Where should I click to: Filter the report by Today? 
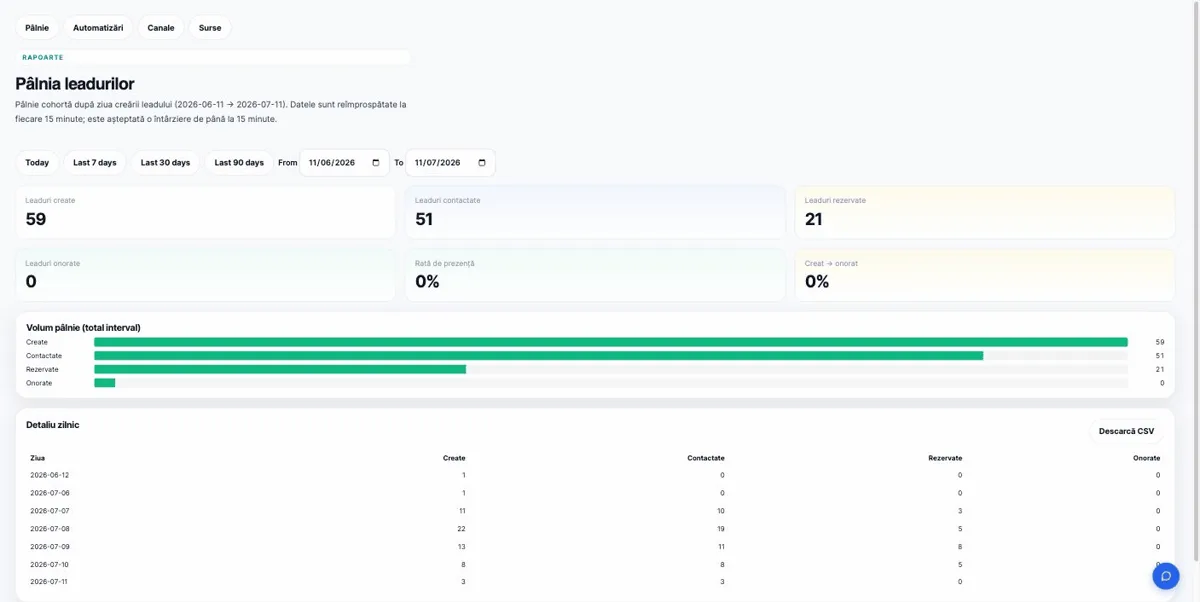(37, 163)
